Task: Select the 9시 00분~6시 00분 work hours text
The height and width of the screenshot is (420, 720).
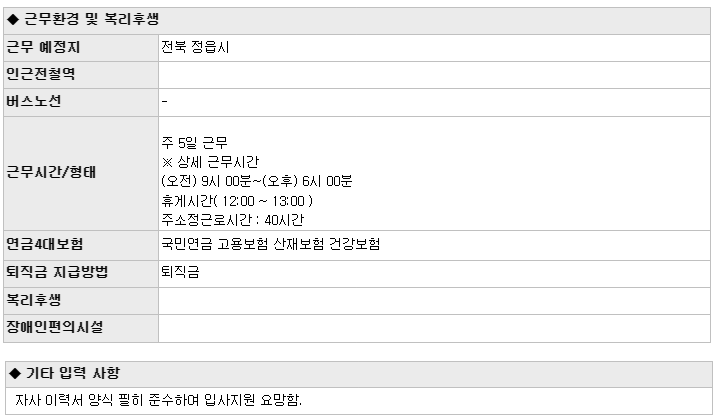Action: [257, 181]
